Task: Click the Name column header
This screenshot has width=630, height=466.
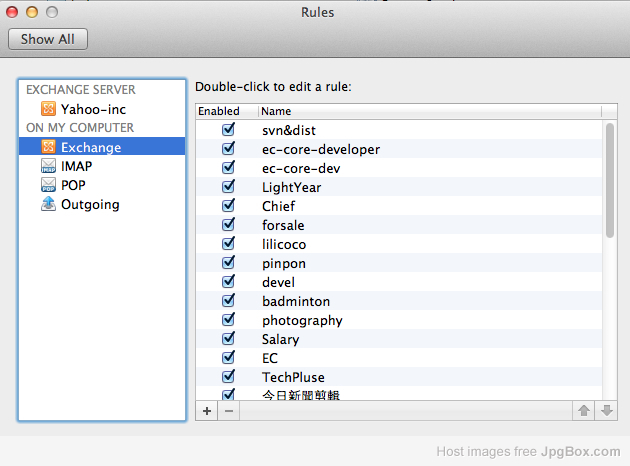Action: 430,111
